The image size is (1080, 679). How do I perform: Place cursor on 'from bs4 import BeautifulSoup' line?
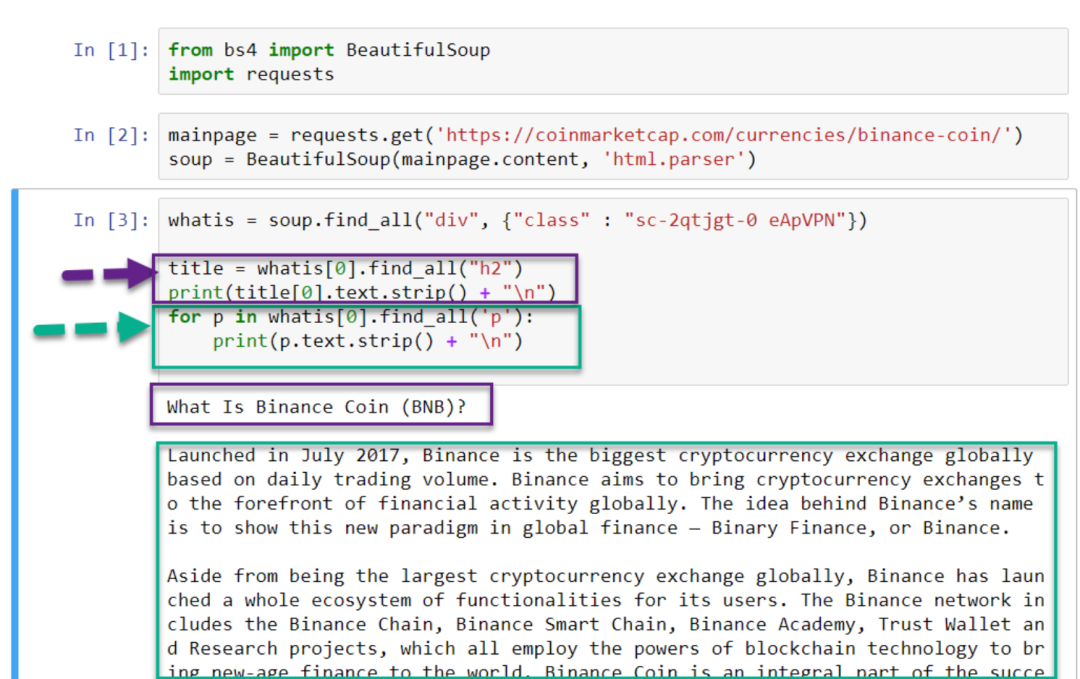coord(329,50)
